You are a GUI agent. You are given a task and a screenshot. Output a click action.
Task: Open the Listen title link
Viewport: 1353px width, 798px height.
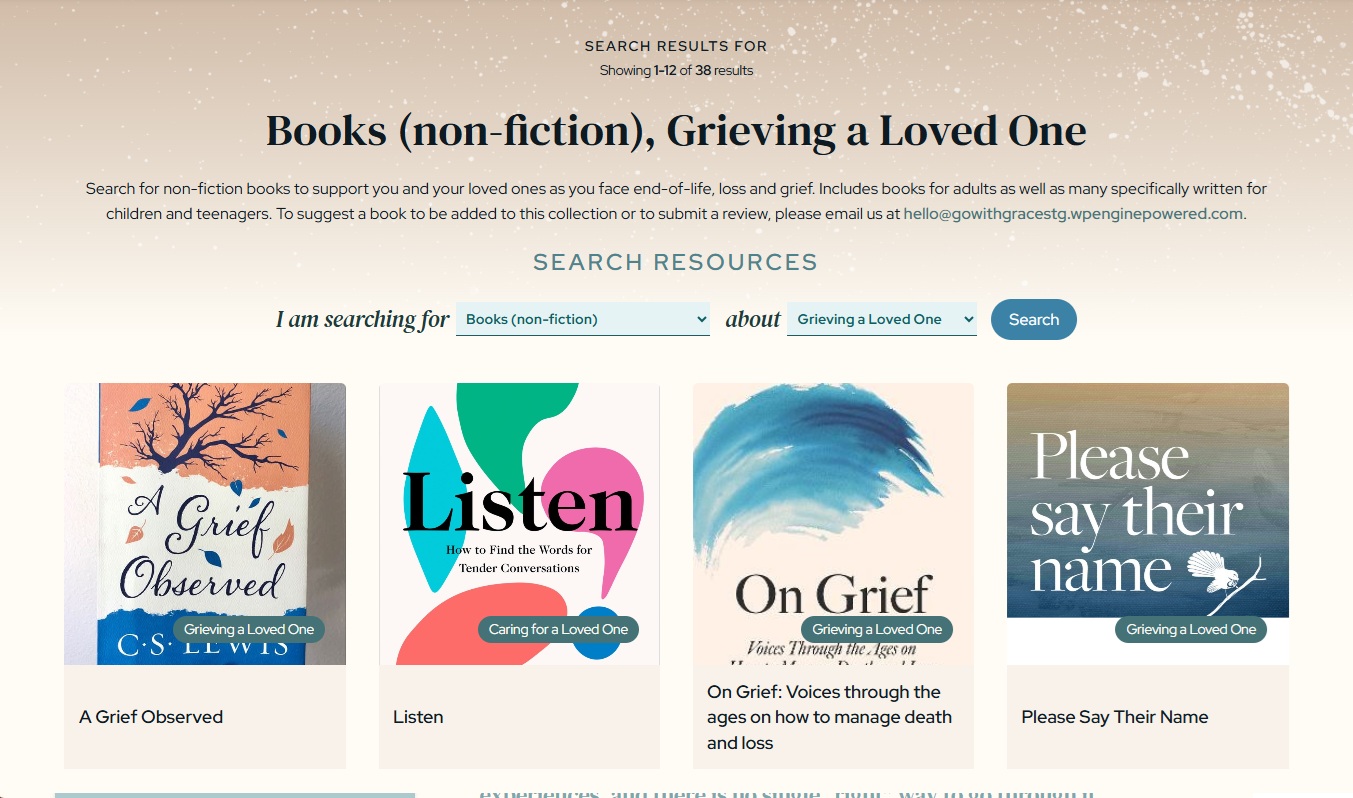[x=418, y=717]
